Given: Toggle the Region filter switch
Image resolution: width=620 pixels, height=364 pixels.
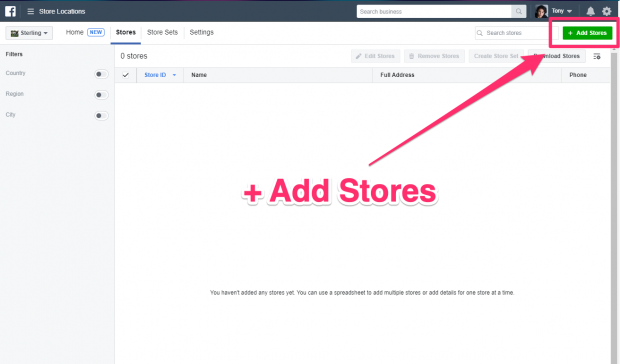Looking at the screenshot, I should coord(101,95).
